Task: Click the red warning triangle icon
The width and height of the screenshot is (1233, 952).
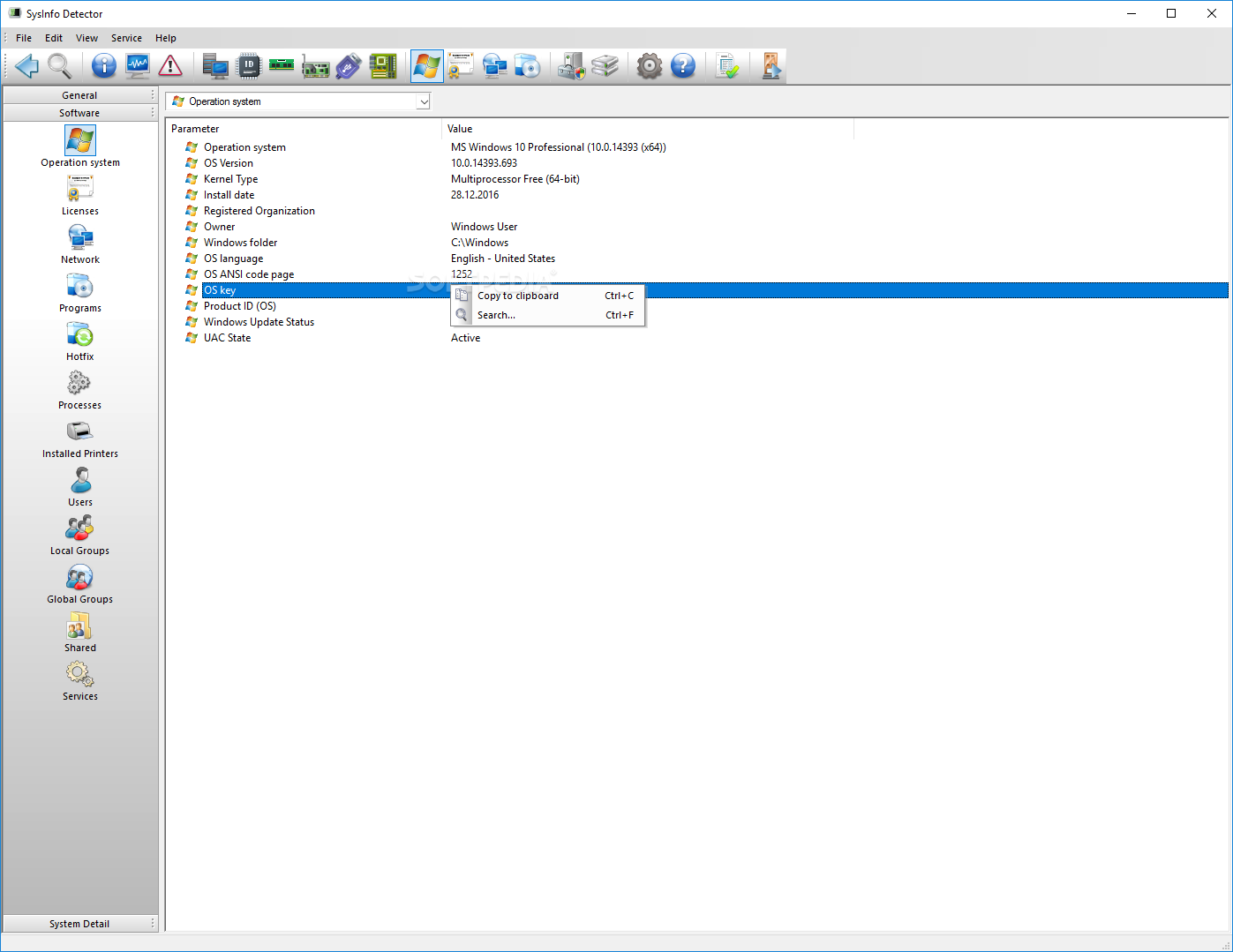Action: [x=170, y=66]
